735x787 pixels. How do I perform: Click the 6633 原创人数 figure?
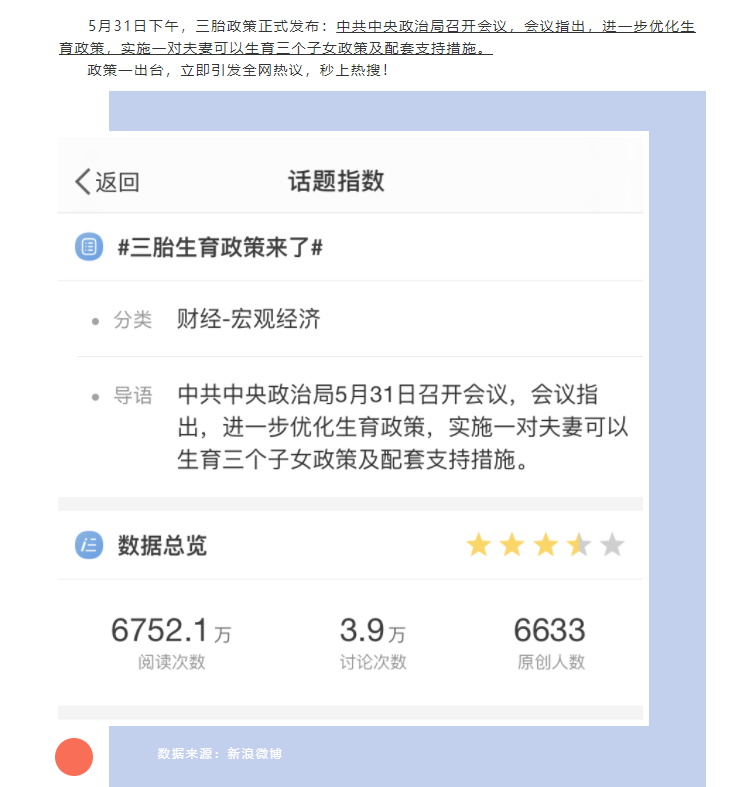pyautogui.click(x=550, y=642)
